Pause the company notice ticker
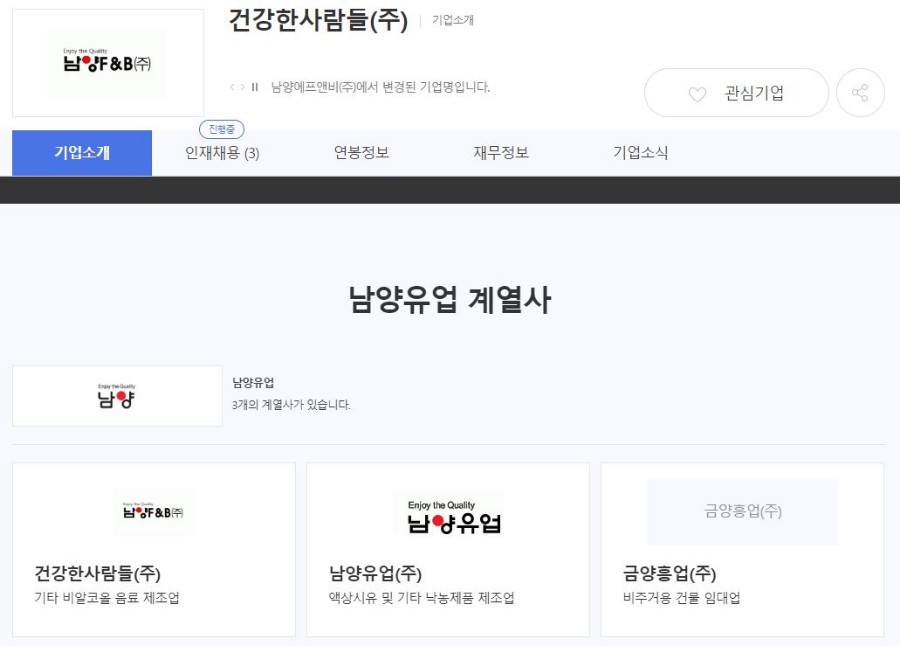This screenshot has width=900, height=646. 255,87
